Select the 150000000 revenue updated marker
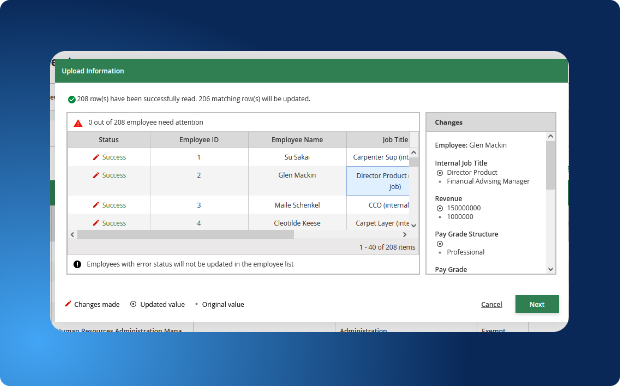The height and width of the screenshot is (386, 620). tap(440, 208)
